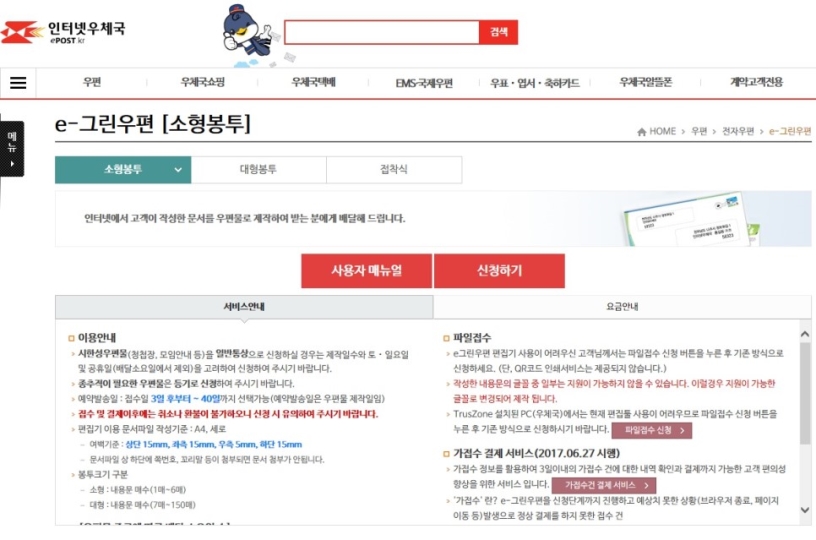The height and width of the screenshot is (540, 816).
Task: Click the 인터넷우체국 ePOST logo
Action: point(63,32)
